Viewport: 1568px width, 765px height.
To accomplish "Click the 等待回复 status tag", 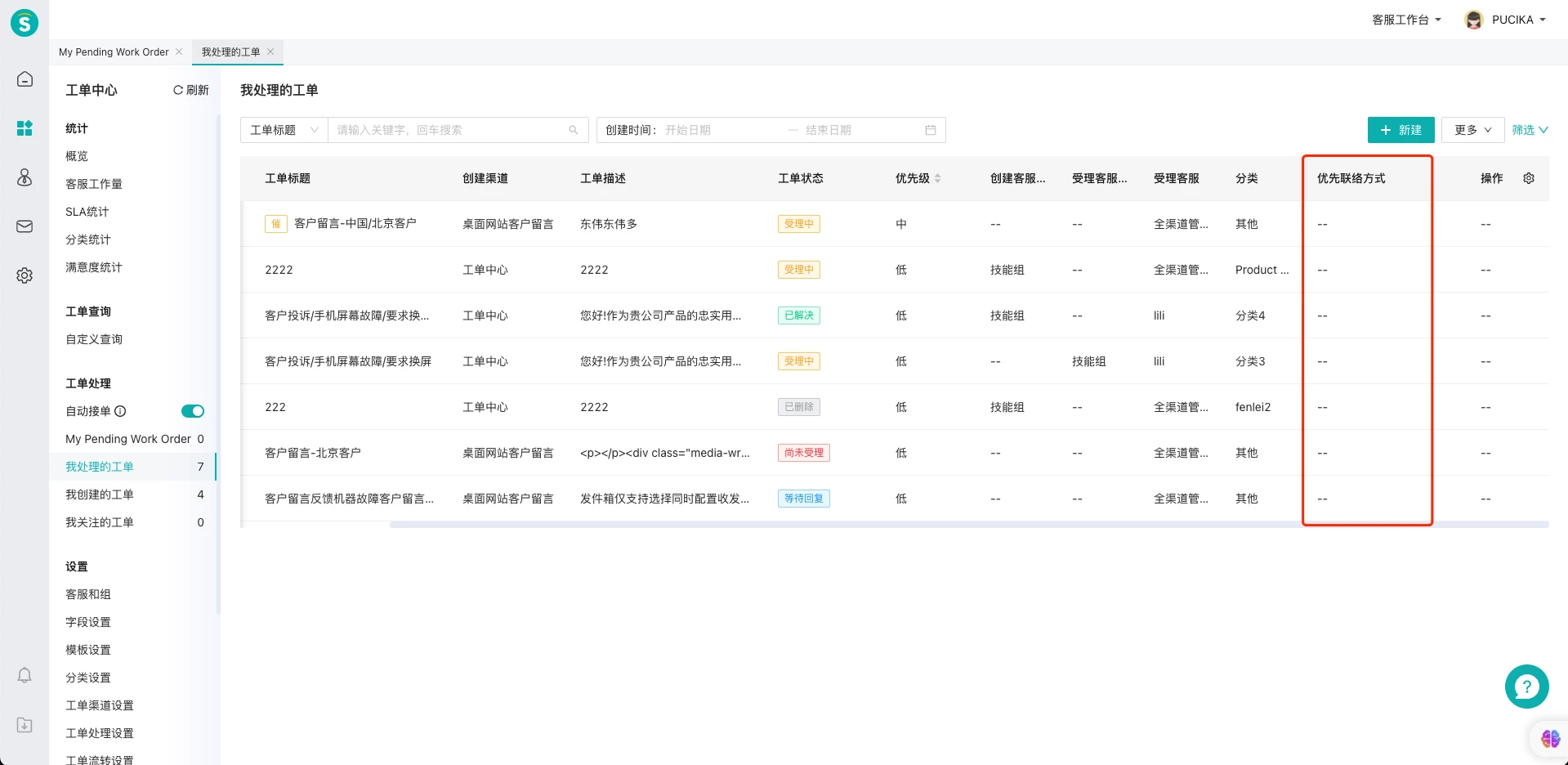I will click(804, 499).
